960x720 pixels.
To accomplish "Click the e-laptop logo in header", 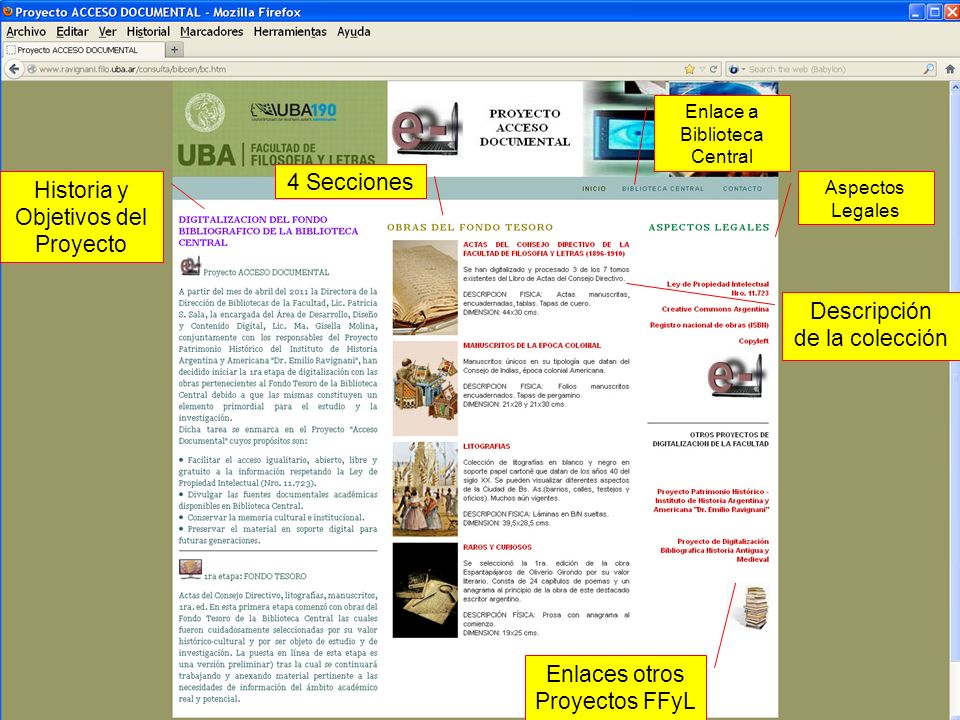I will 427,128.
